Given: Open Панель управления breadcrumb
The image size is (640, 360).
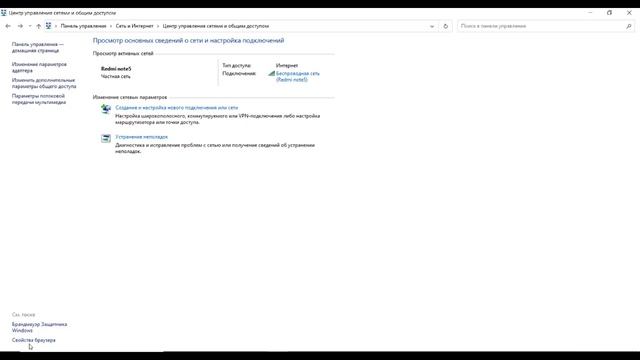Looking at the screenshot, I should (83, 26).
